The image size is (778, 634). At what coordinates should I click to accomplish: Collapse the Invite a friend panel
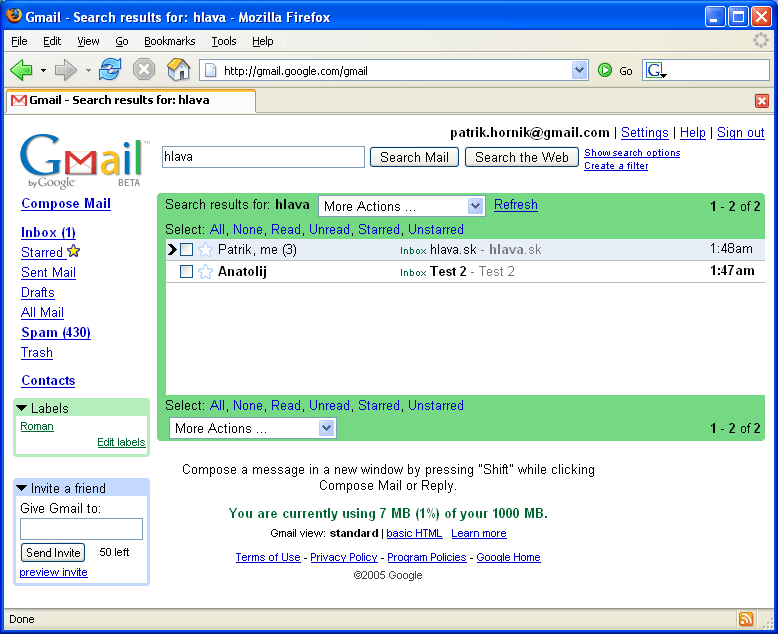22,489
